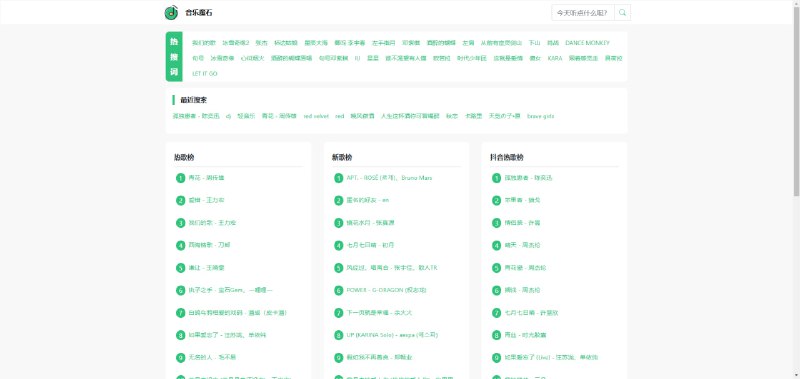Open Douyin chart song 七月七日晴 - 许慧欣
This screenshot has width=800, height=379.
tap(531, 313)
